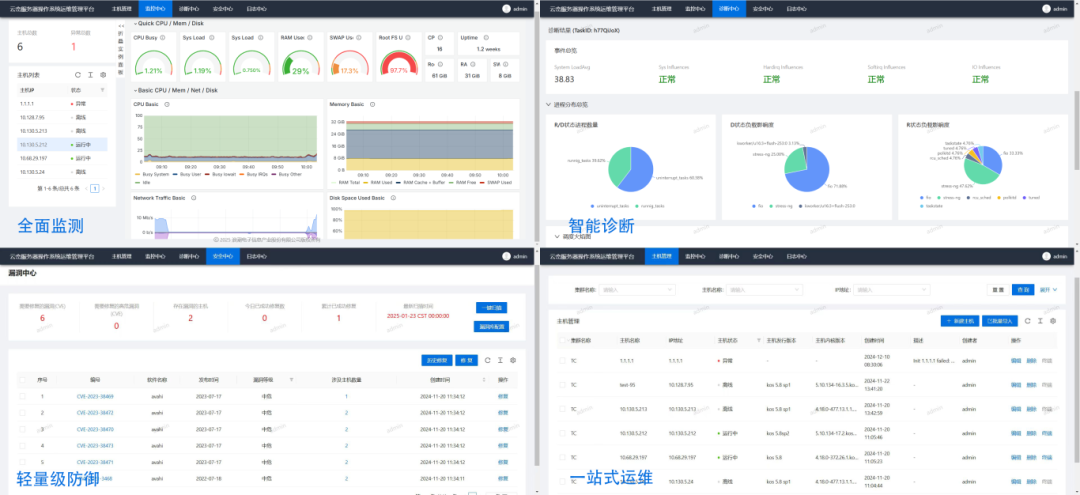Refresh the host list in monitoring sidebar
The height and width of the screenshot is (495, 1080).
point(77,74)
